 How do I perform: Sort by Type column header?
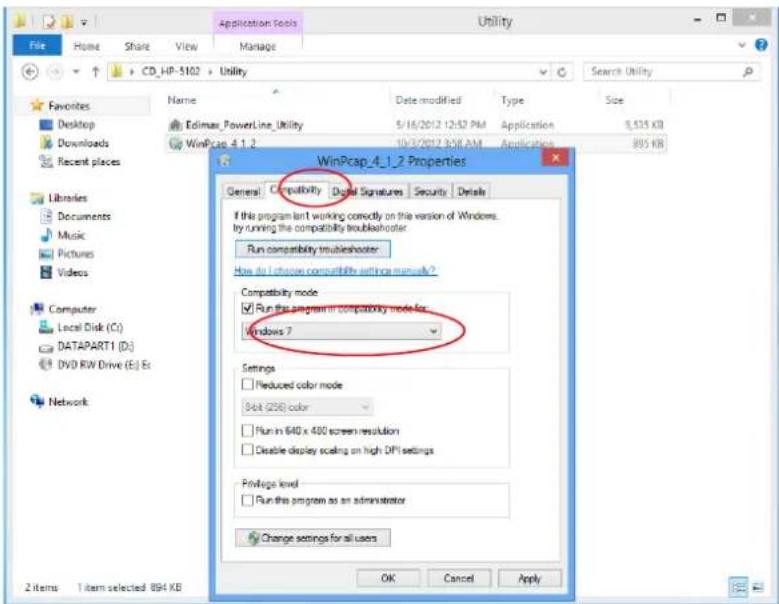[512, 100]
